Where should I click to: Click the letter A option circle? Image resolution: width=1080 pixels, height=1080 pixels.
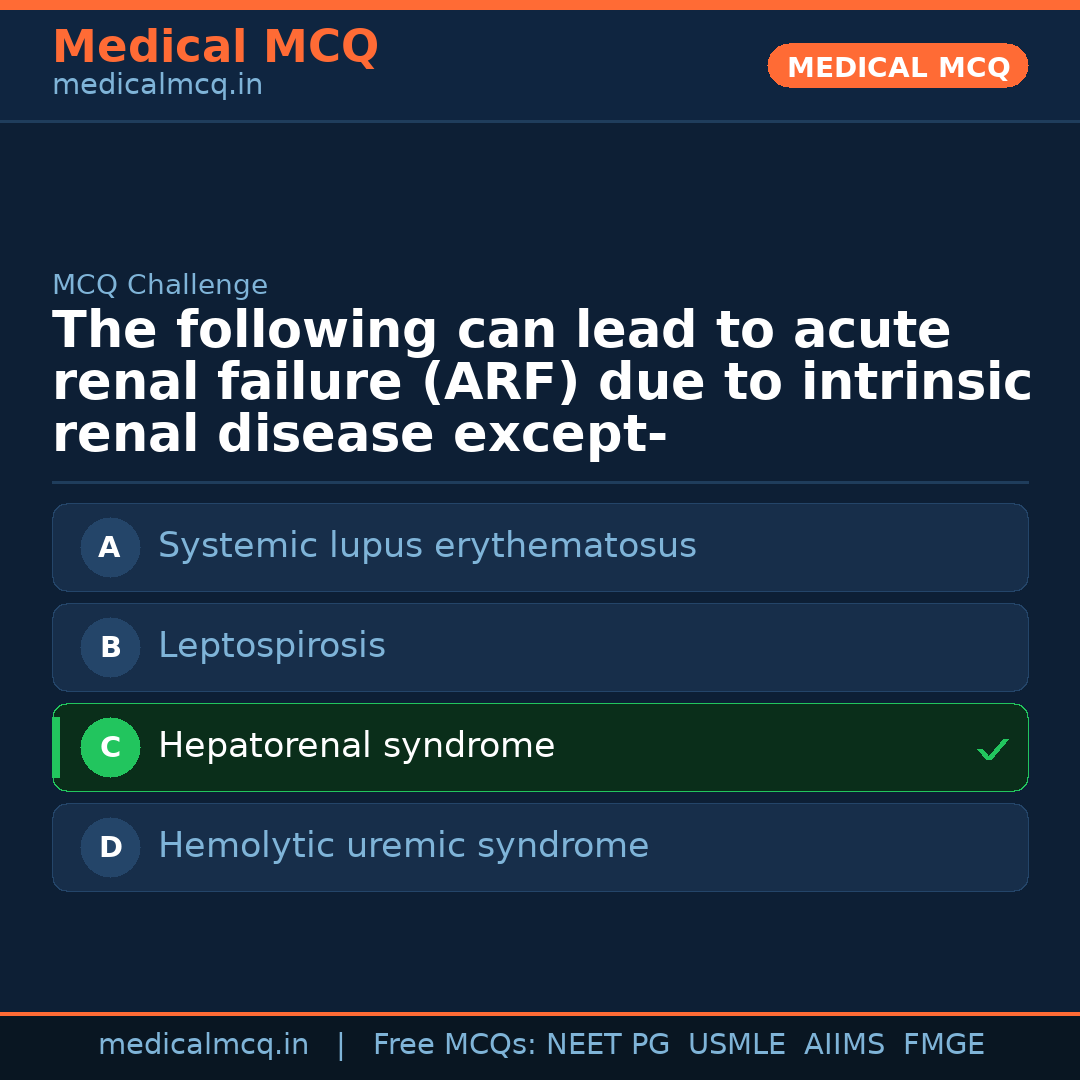(110, 547)
